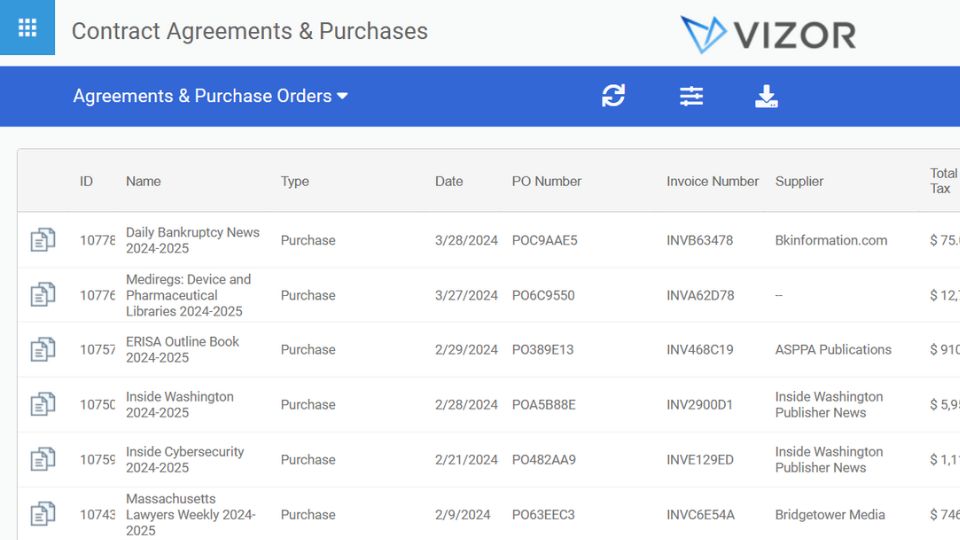Click the date 2/21/2024
Viewport: 960px width, 540px height.
click(x=466, y=460)
